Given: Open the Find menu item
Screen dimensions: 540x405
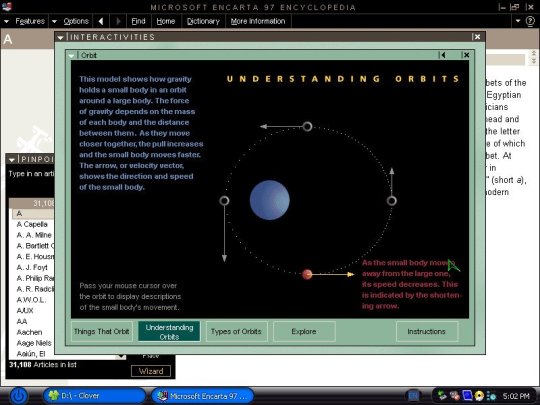Looking at the screenshot, I should 138,21.
